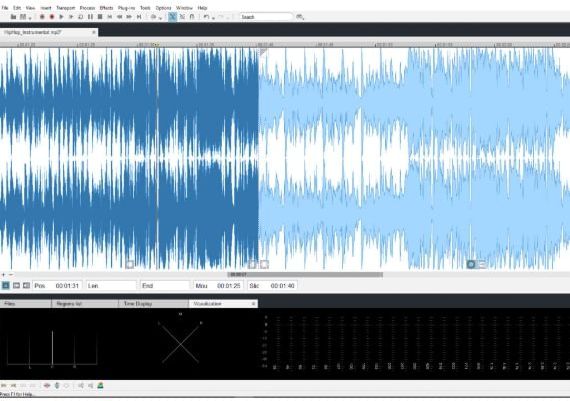Close the HipHop_Instrumental file tab

click(94, 32)
